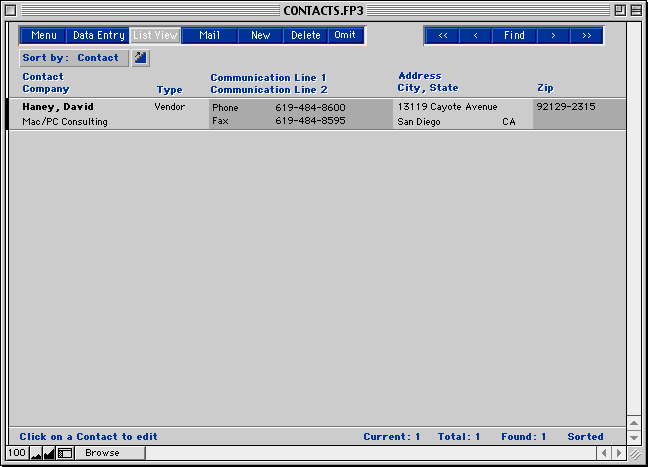Click the Zip column header

pos(545,88)
